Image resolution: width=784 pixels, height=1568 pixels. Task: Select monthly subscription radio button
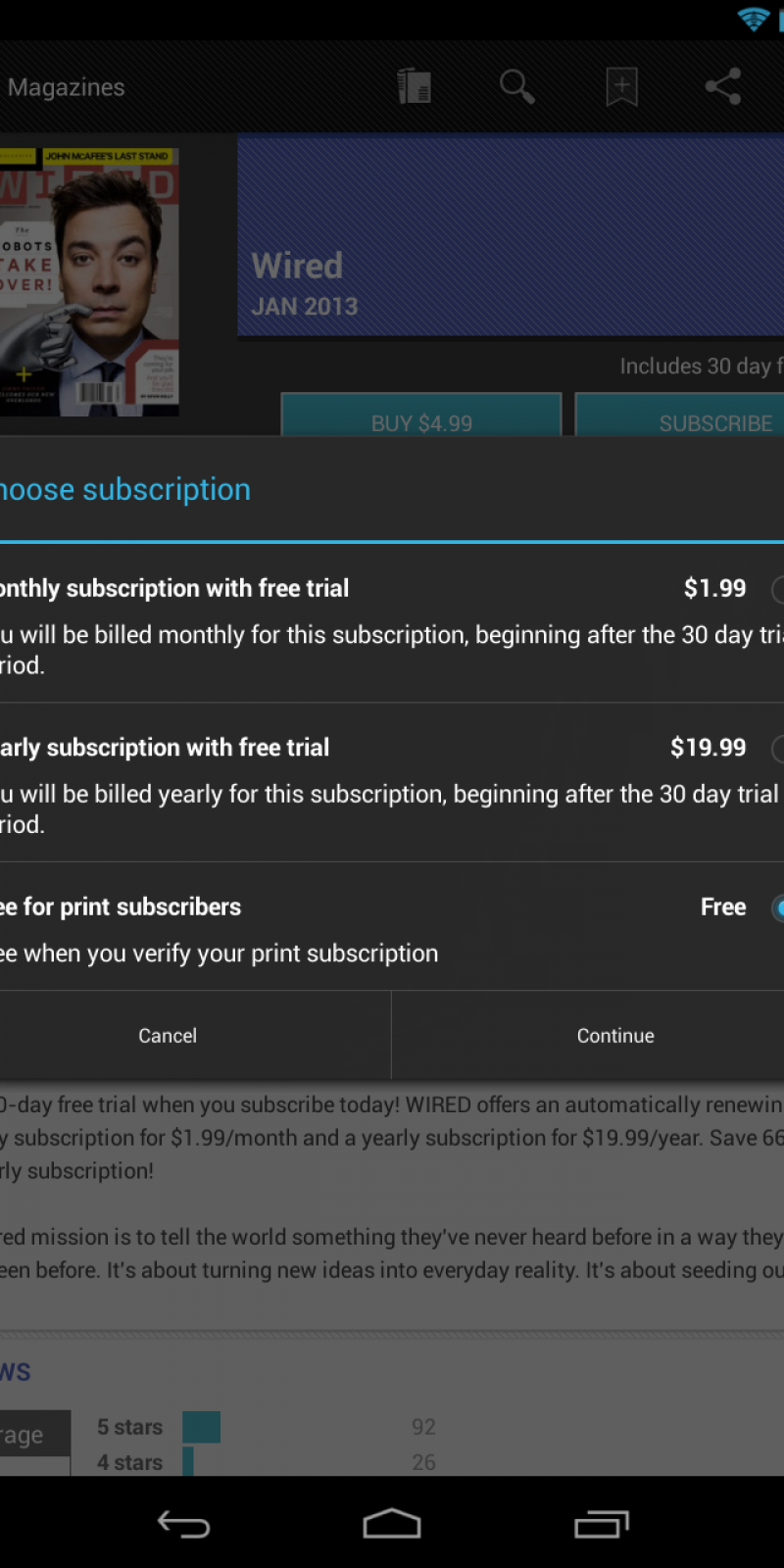tap(778, 589)
